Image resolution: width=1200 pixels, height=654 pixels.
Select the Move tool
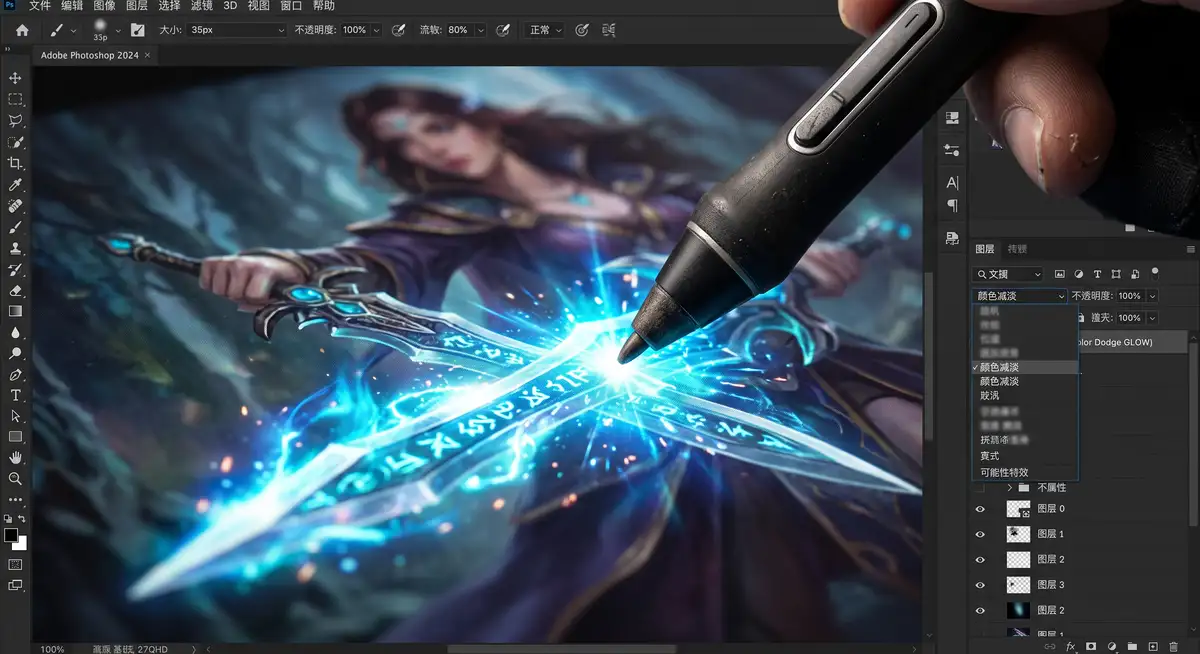coord(15,78)
